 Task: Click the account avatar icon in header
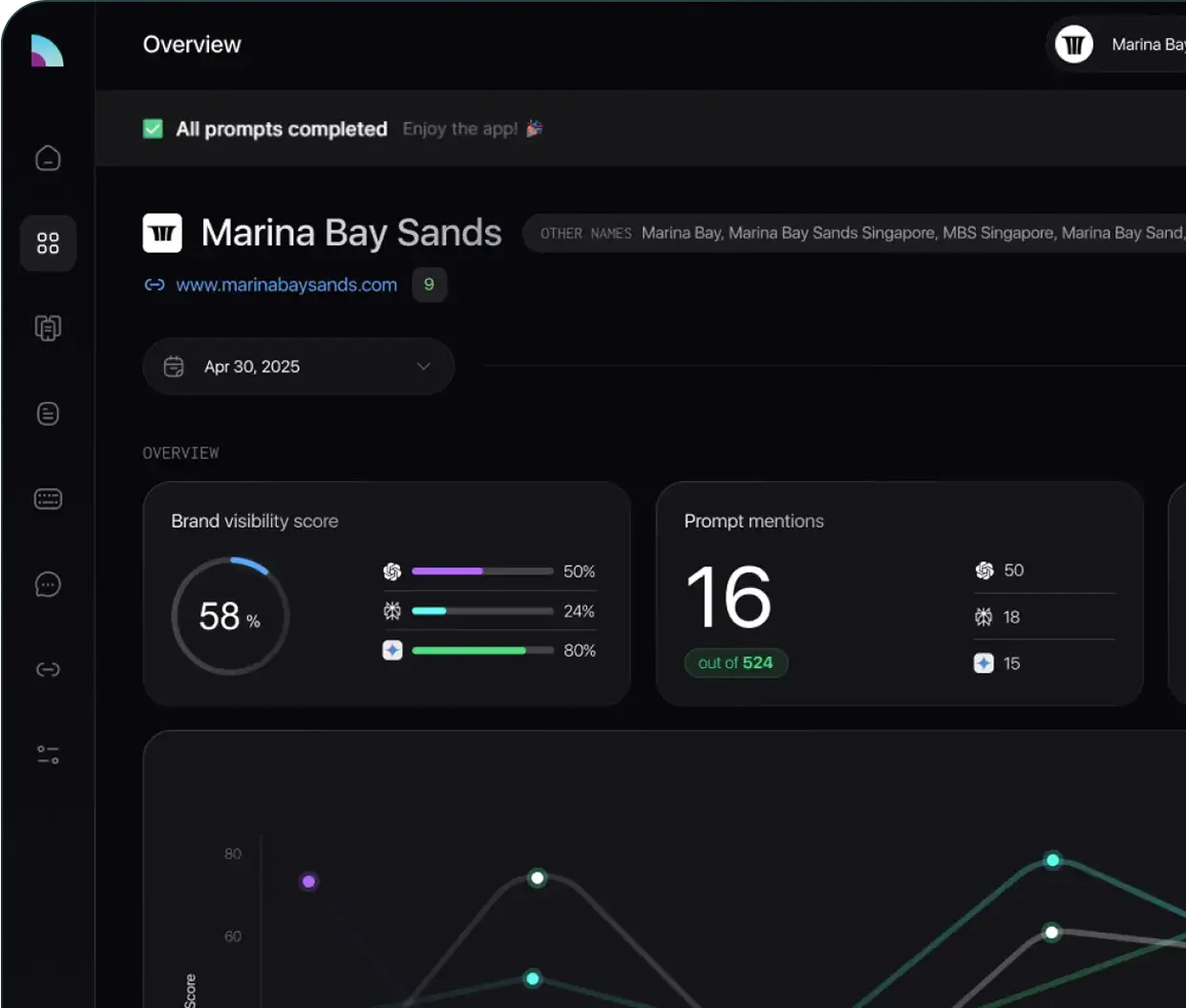(1074, 44)
